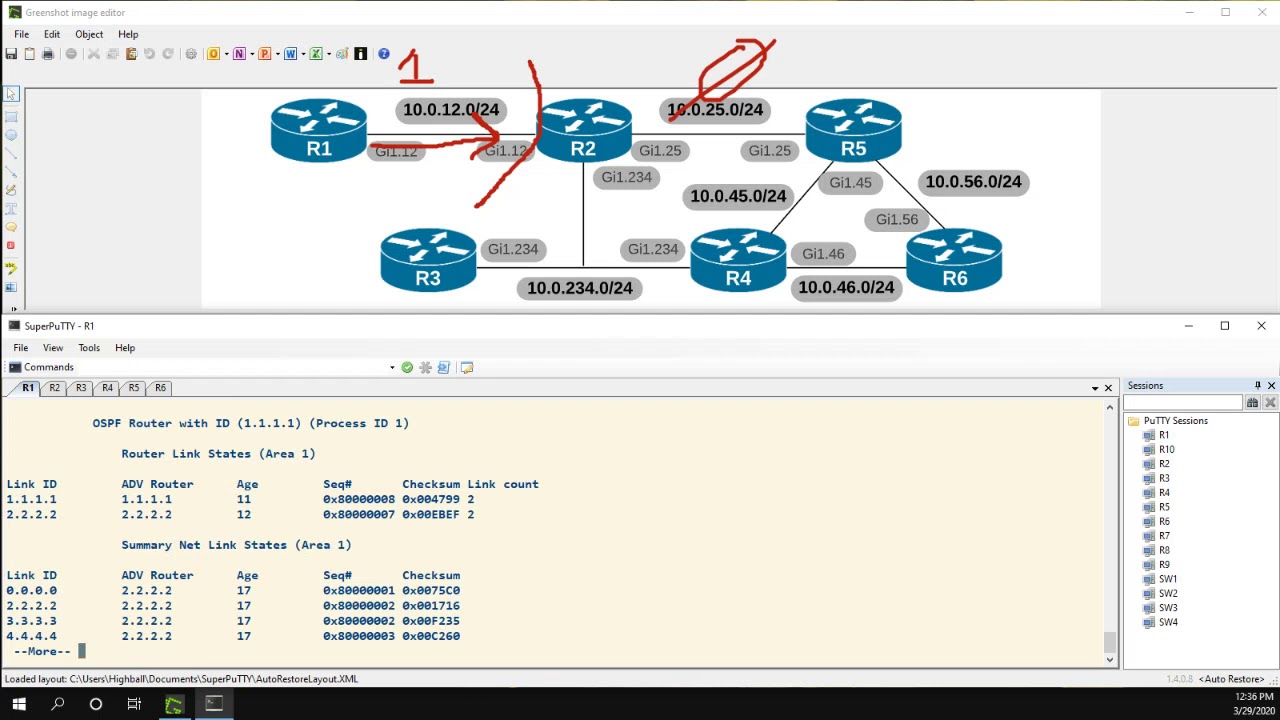Switch to the R6 session tab
Viewport: 1280px width, 720px height.
[x=160, y=388]
